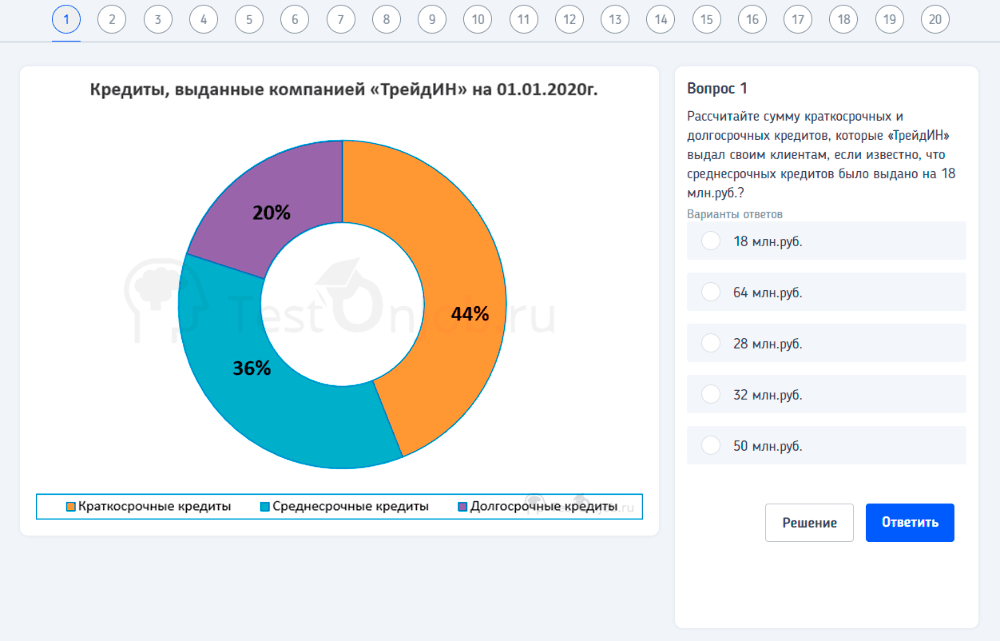Open question 7
Screen dimensions: 1000x641
341,19
